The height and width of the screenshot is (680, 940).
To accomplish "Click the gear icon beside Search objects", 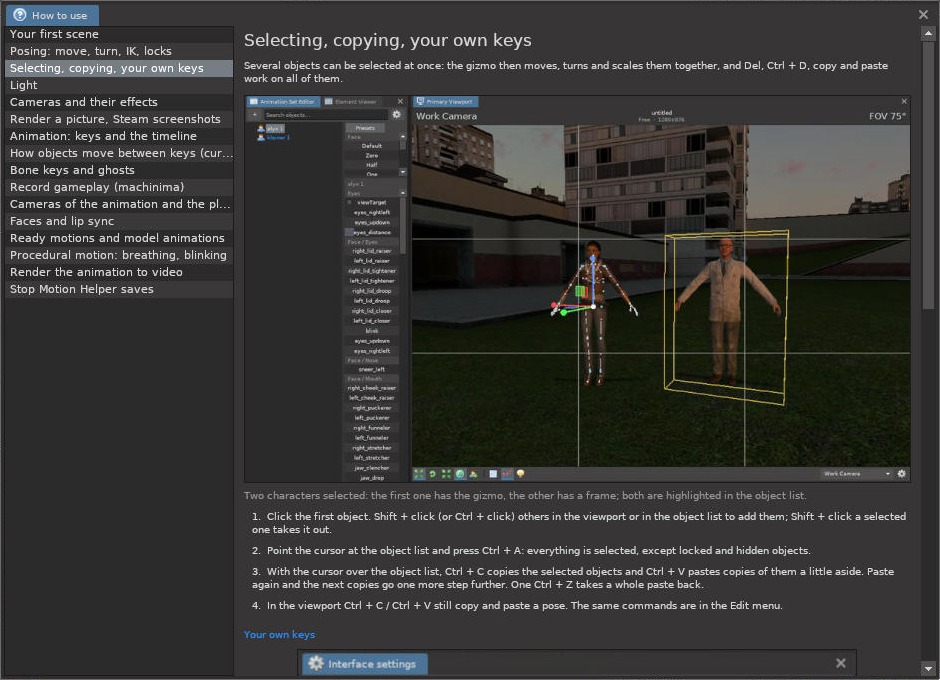I will [x=396, y=115].
